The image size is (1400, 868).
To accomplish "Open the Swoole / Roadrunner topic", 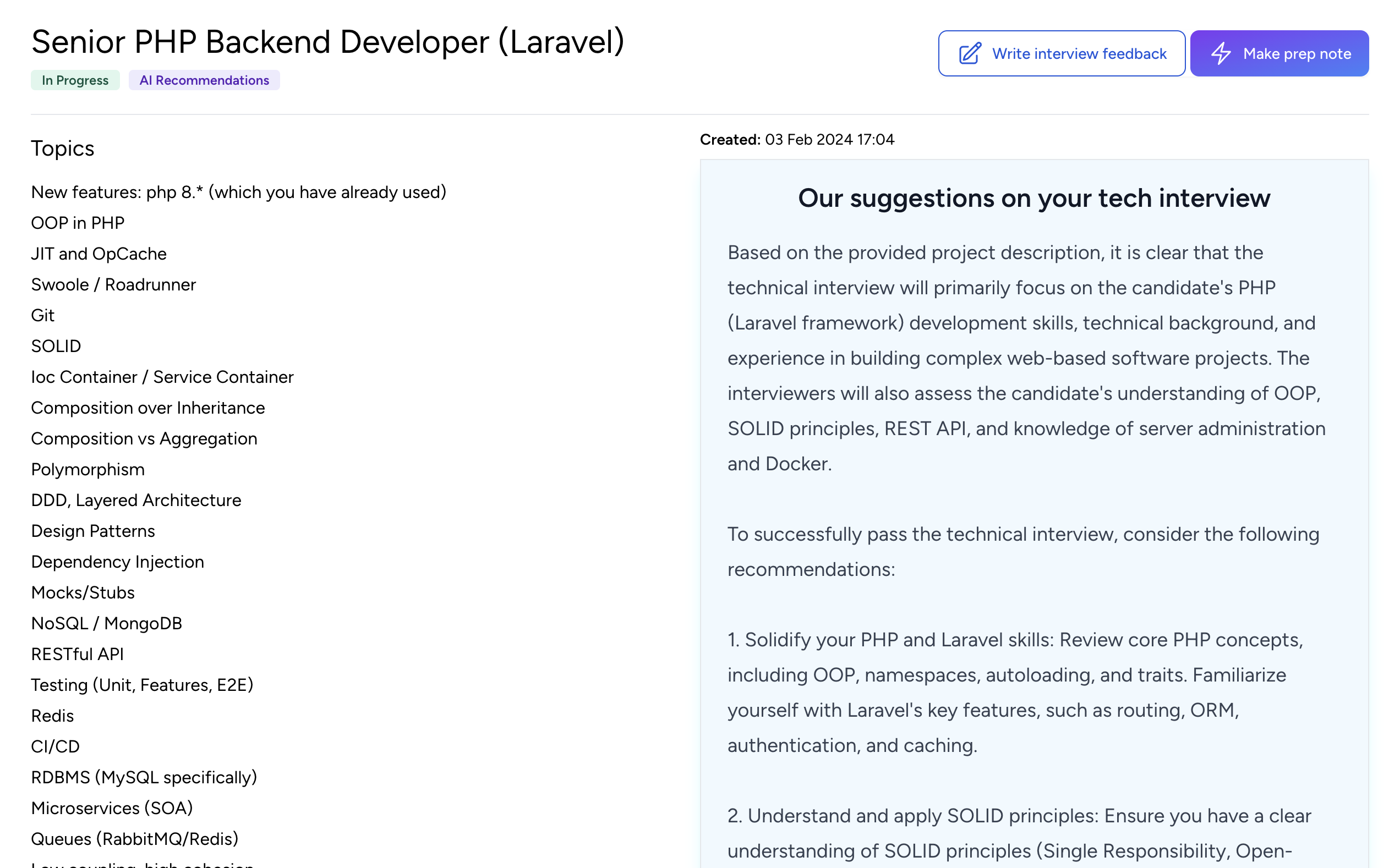I will [x=113, y=284].
